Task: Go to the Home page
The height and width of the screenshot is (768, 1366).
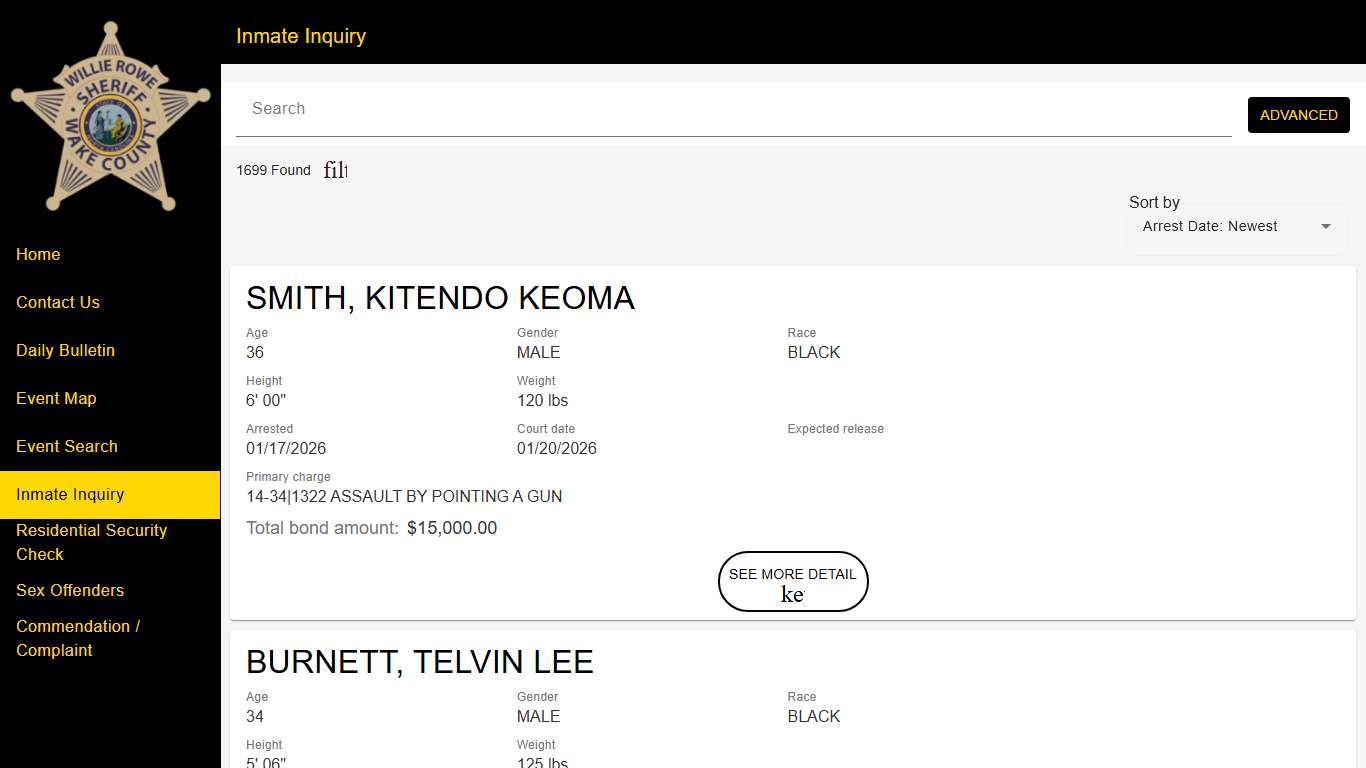Action: click(x=38, y=255)
